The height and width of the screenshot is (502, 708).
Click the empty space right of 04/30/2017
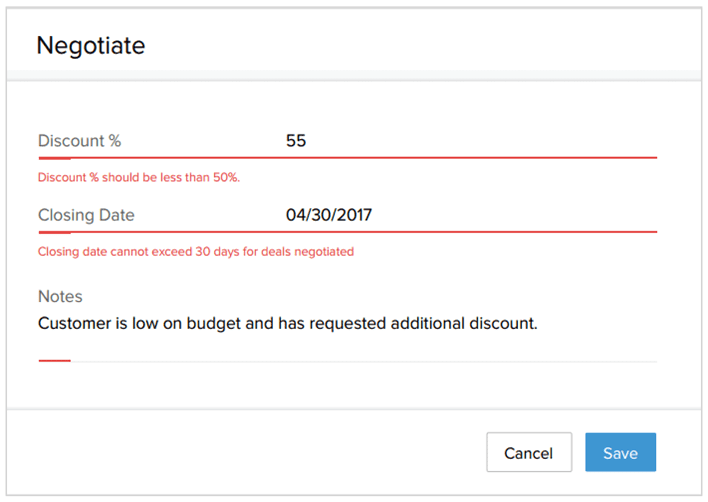[x=514, y=215]
